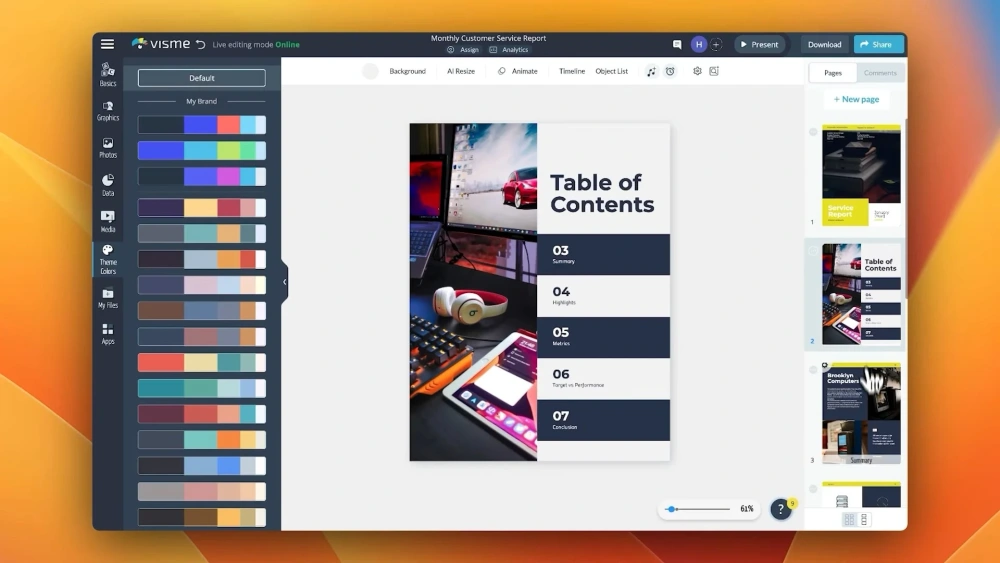Screen dimensions: 1000x563
Task: Apply the blue-cyan-green brand palette
Action: [x=202, y=150]
